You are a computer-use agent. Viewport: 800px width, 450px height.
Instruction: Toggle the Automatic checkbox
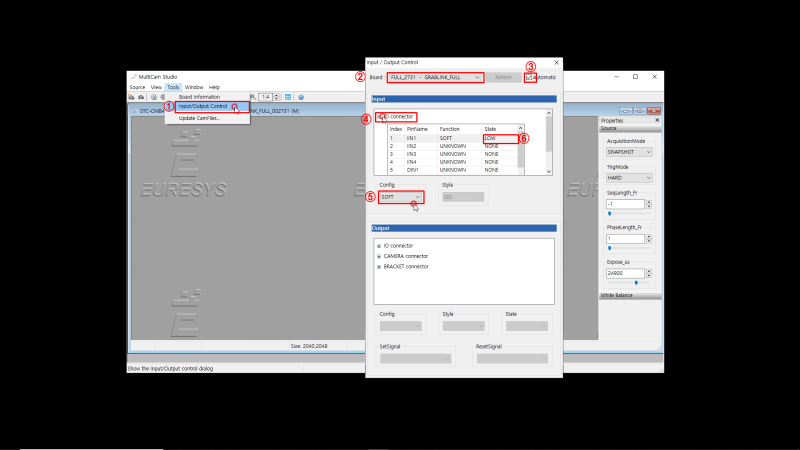click(x=529, y=78)
